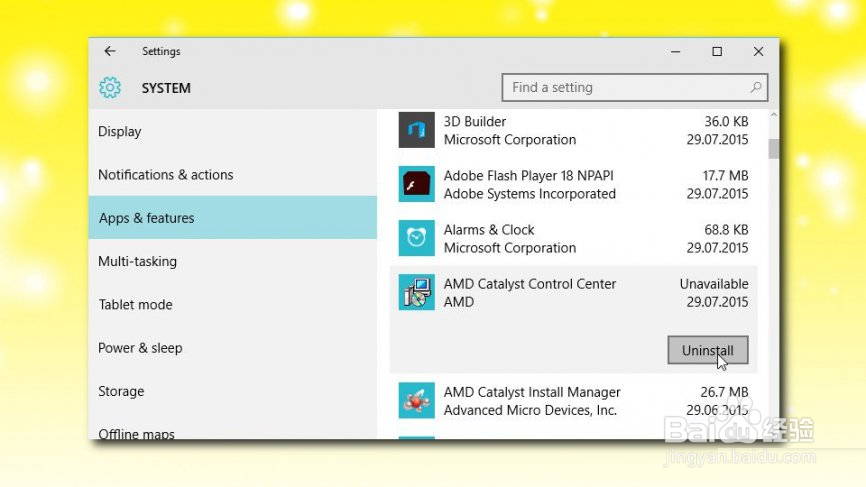The width and height of the screenshot is (866, 487).
Task: Select the 3D Builder name text
Action: point(474,121)
